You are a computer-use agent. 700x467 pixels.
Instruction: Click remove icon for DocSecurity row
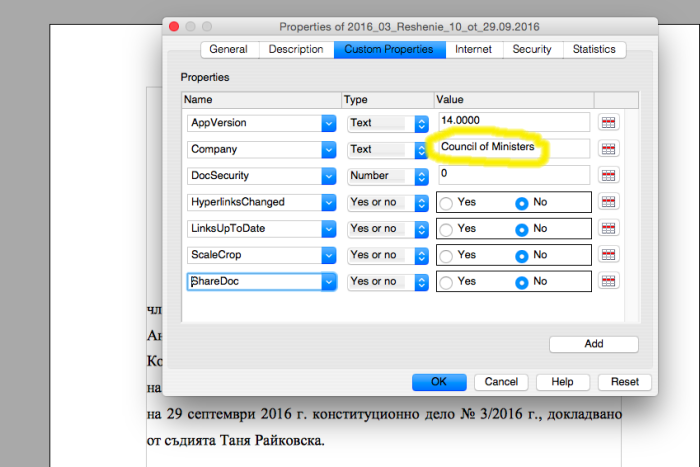[x=608, y=175]
